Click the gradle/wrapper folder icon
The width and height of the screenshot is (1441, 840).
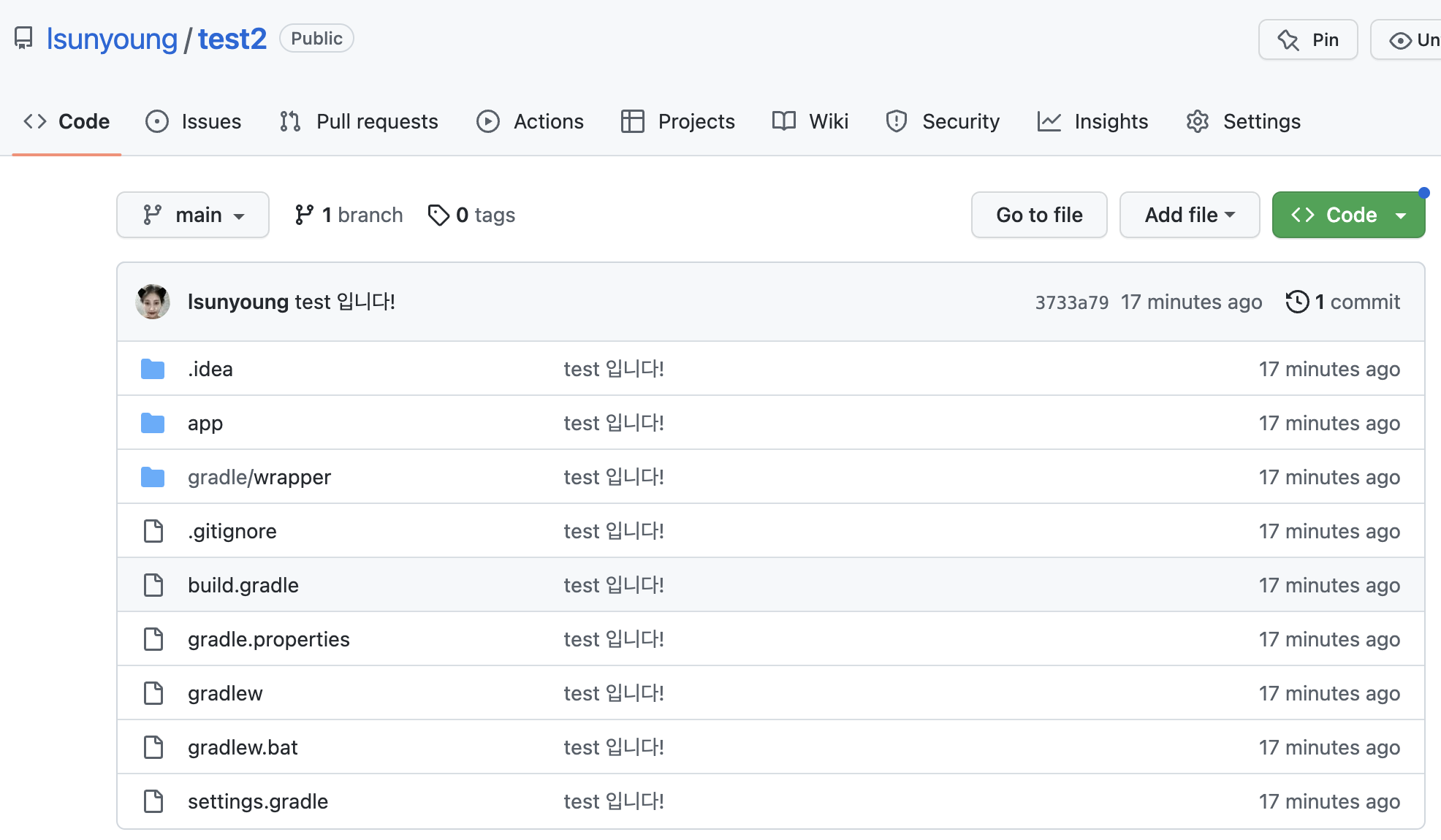coord(153,477)
